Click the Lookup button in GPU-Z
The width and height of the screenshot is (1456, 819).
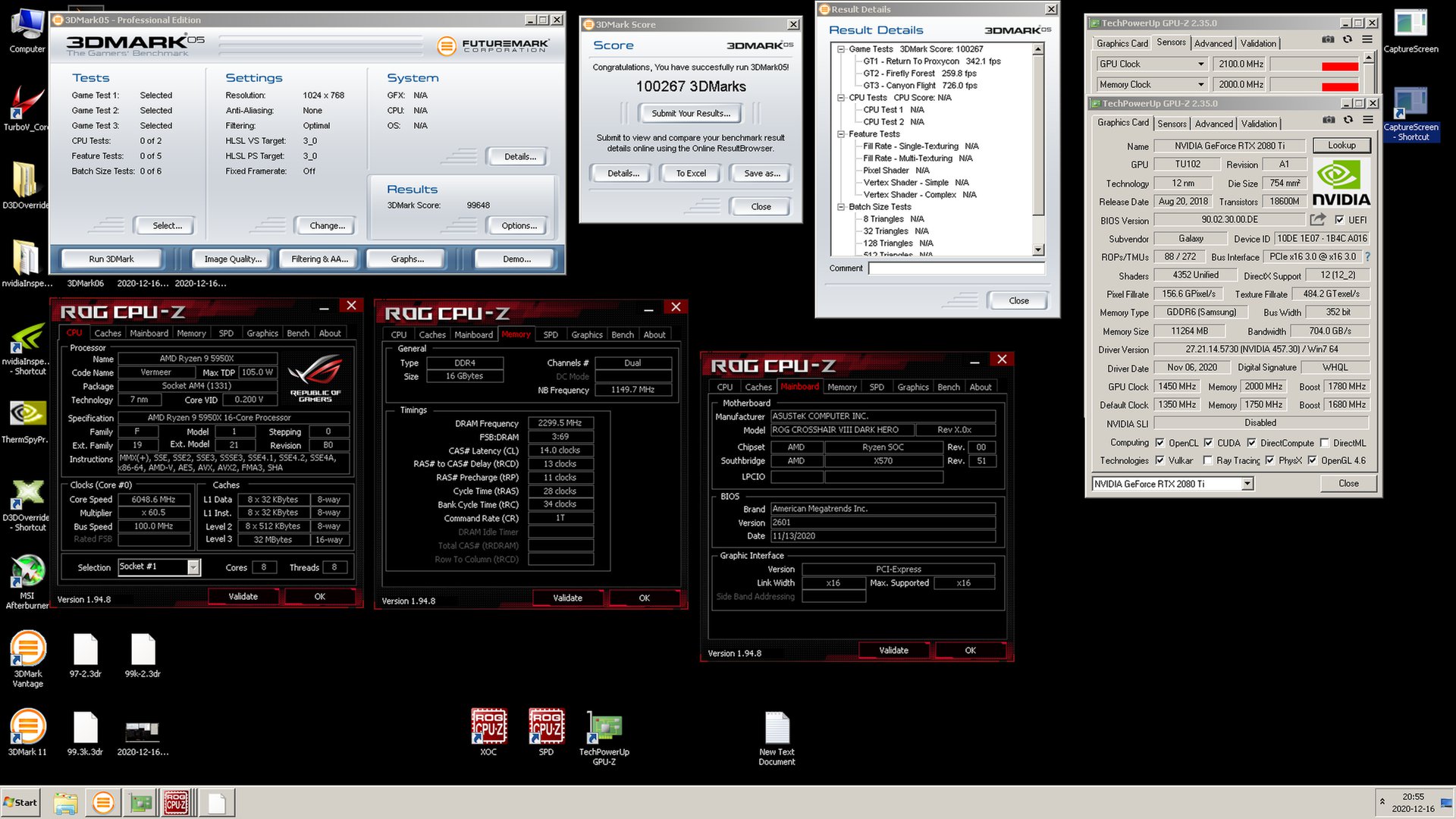(x=1341, y=146)
